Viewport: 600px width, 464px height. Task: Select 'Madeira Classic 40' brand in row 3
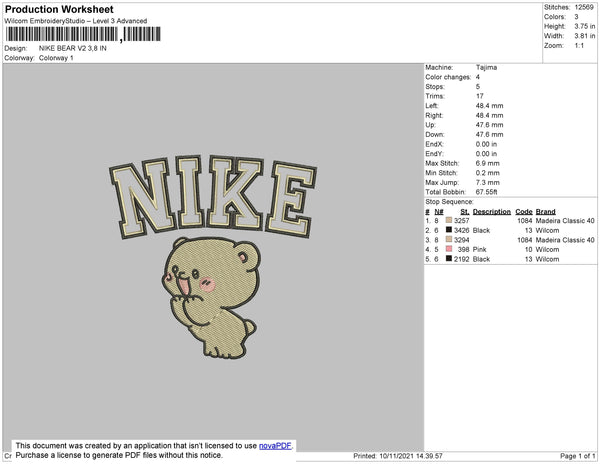point(565,240)
